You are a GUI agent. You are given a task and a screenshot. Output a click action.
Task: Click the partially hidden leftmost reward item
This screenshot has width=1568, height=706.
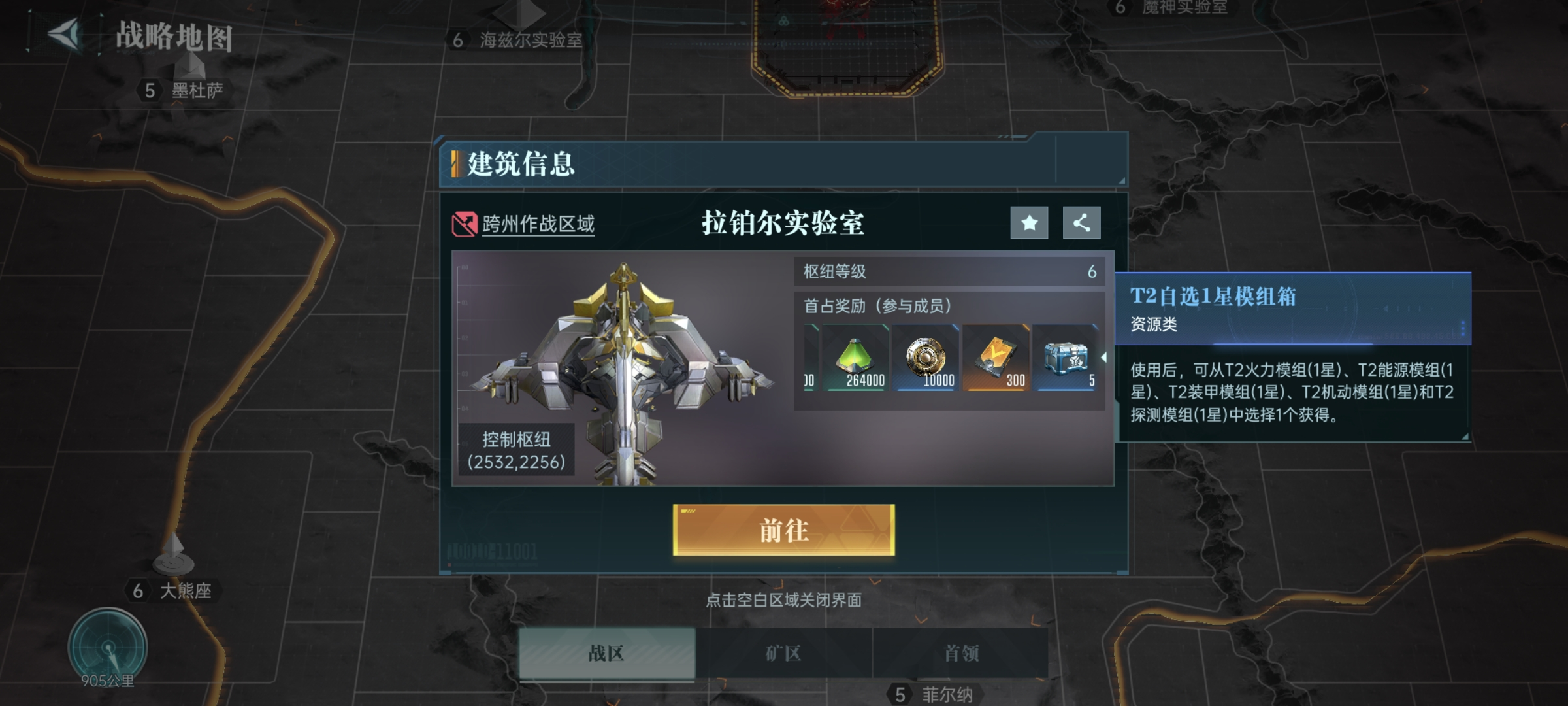[811, 358]
